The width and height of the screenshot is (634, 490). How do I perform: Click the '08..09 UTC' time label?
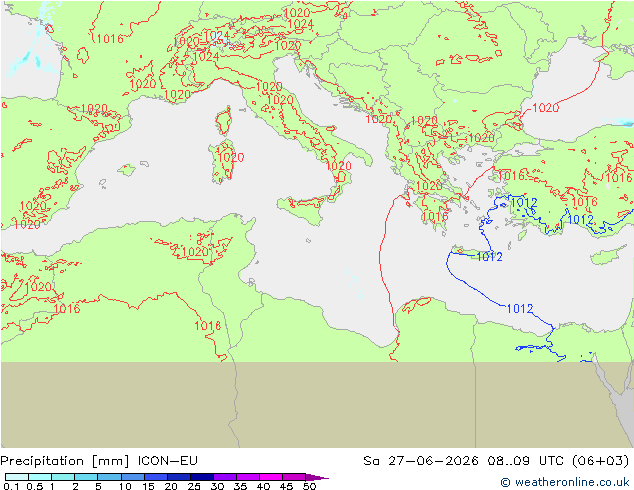click(x=526, y=460)
